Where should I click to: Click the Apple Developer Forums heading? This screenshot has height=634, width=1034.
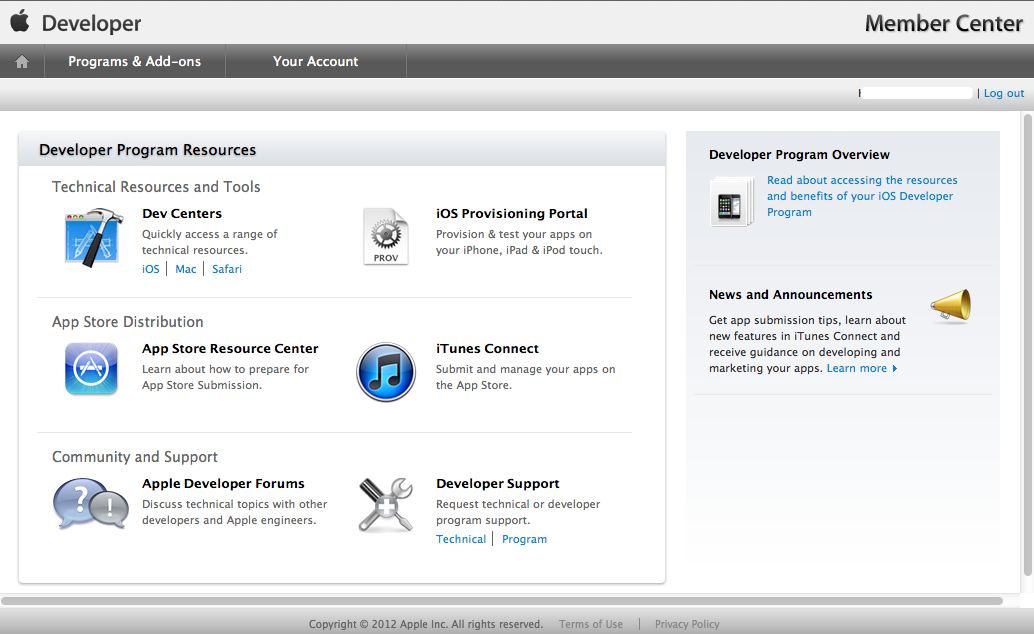(x=224, y=484)
